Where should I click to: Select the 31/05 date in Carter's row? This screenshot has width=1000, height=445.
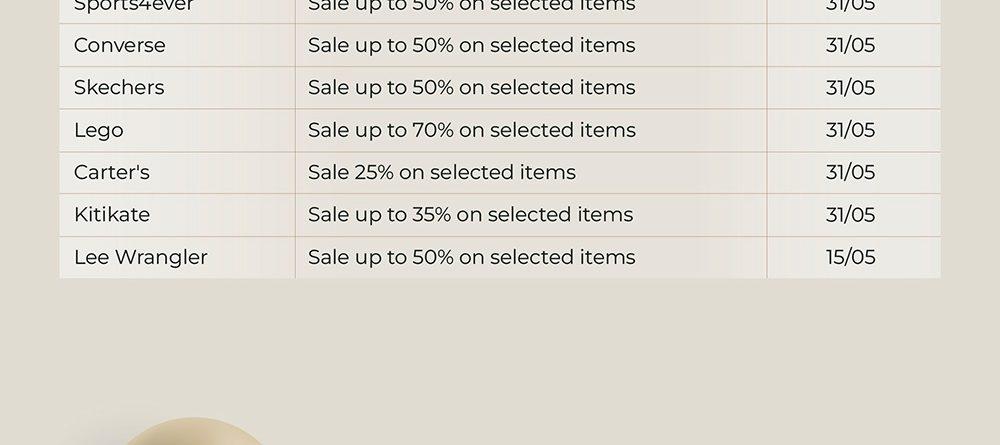pos(850,172)
